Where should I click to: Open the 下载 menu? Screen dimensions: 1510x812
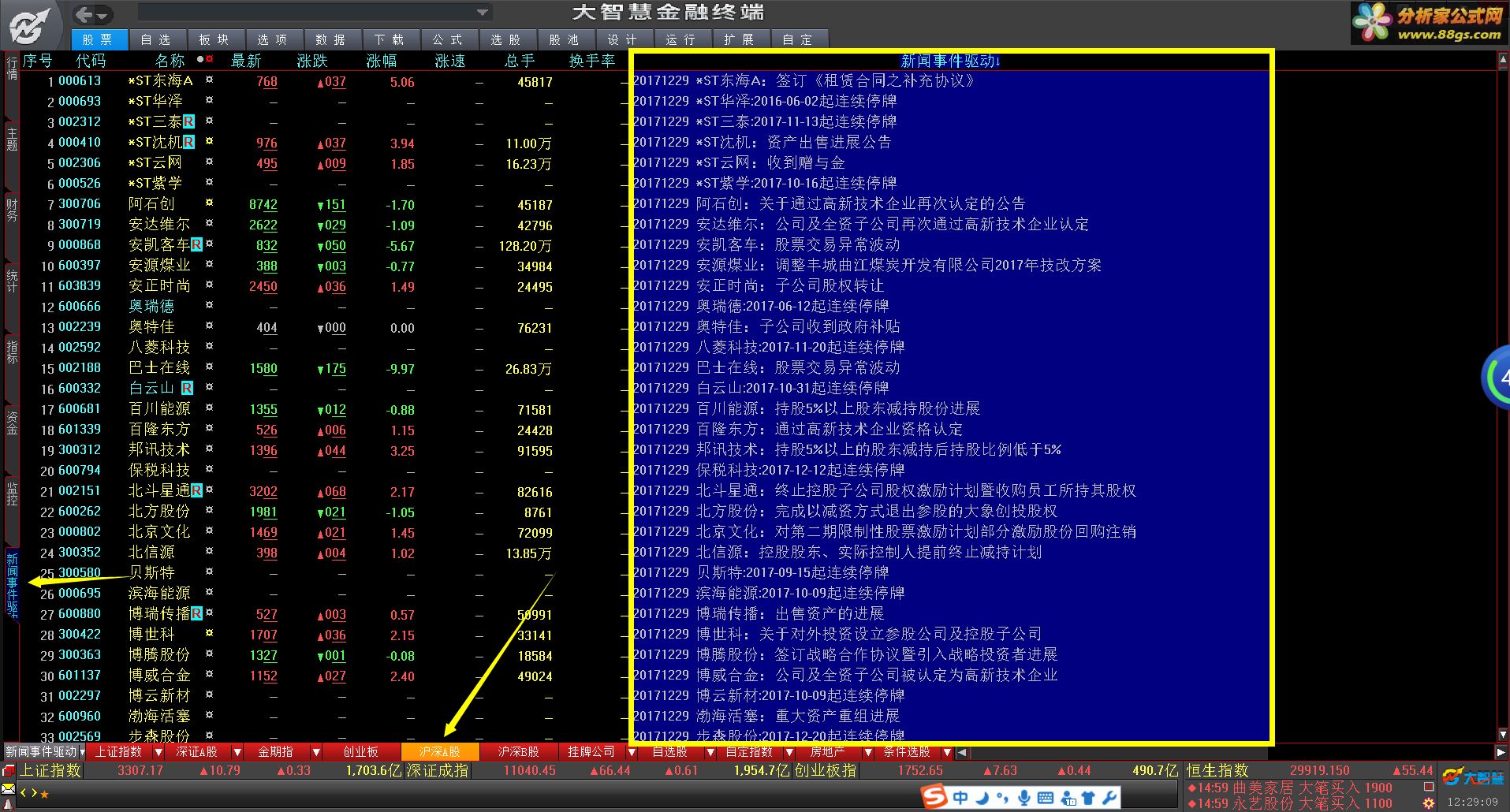click(x=390, y=39)
